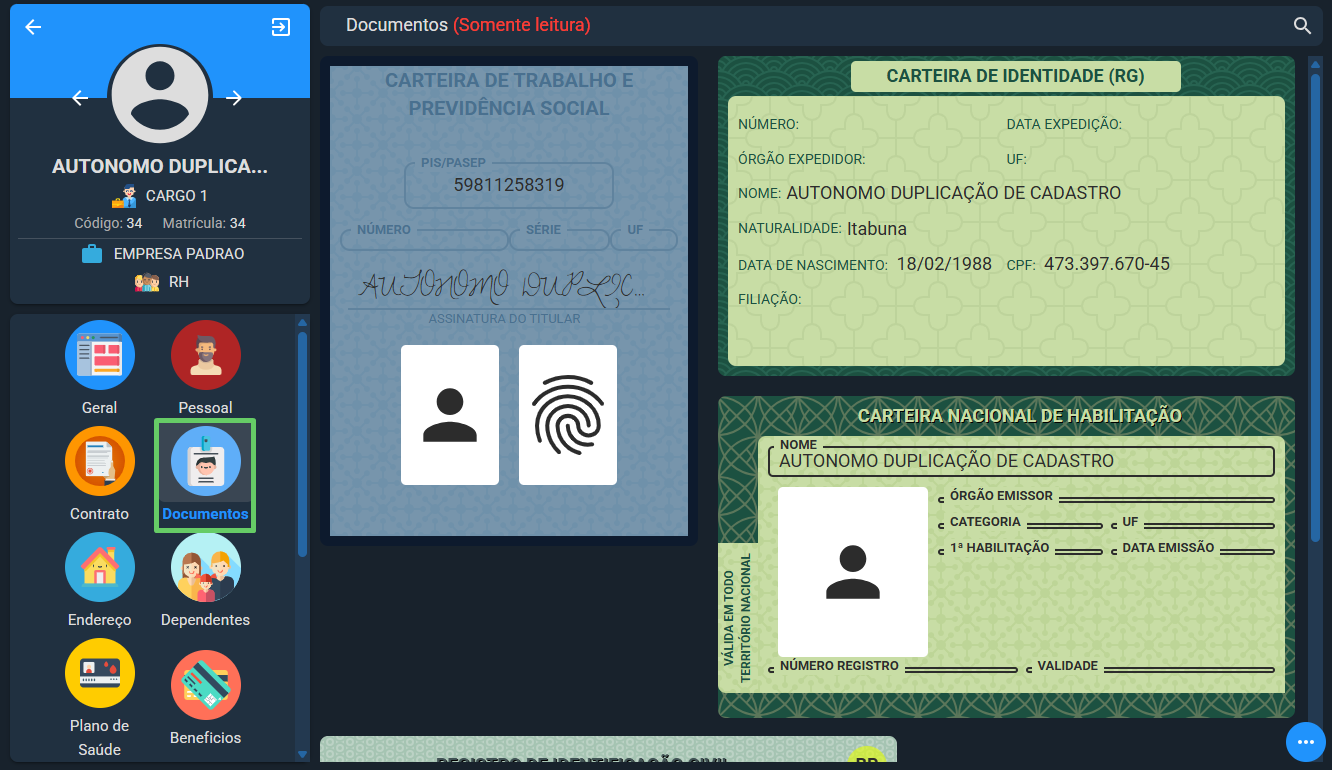
Task: Open the Endereço section
Action: click(100, 580)
